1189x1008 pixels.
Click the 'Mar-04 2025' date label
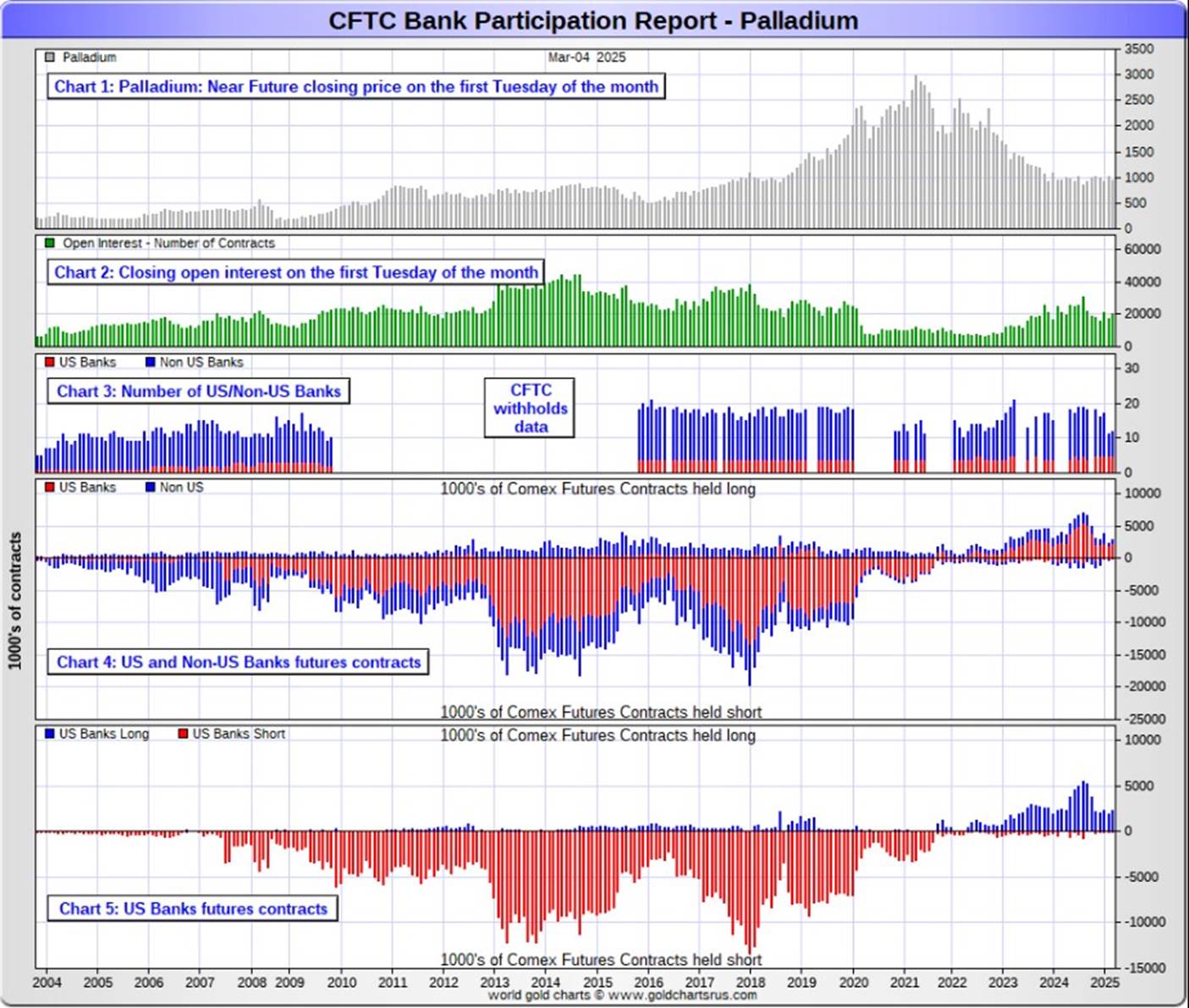point(586,57)
